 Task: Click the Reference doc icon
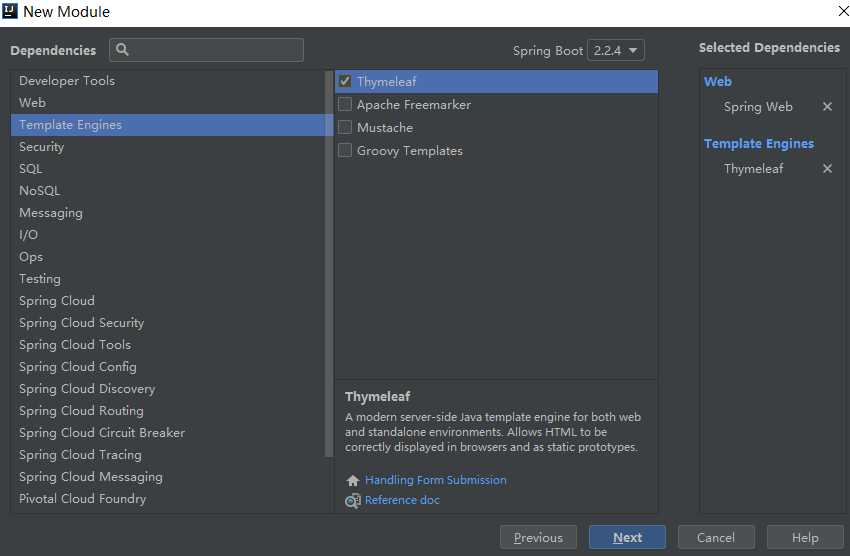[353, 501]
